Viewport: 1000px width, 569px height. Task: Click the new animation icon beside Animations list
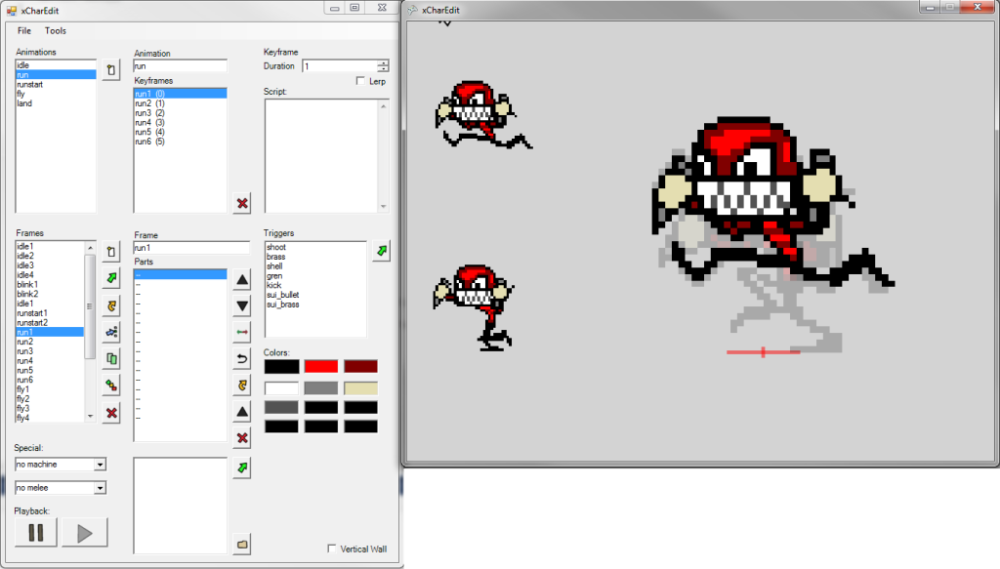click(111, 74)
